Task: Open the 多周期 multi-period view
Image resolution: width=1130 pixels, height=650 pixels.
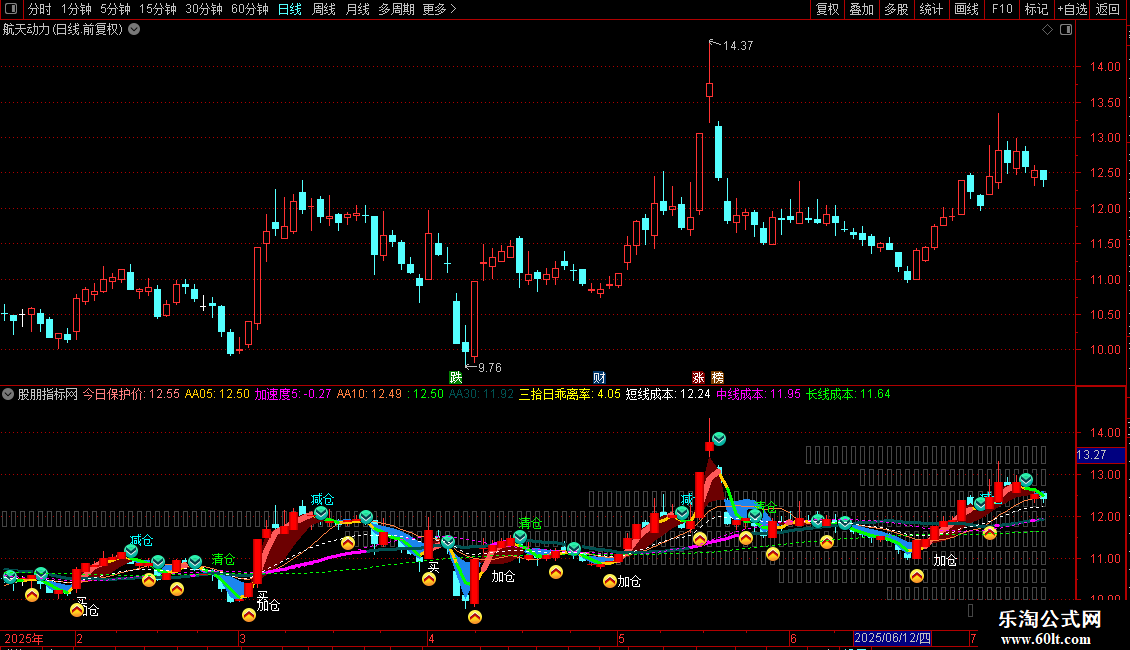Action: [x=396, y=9]
